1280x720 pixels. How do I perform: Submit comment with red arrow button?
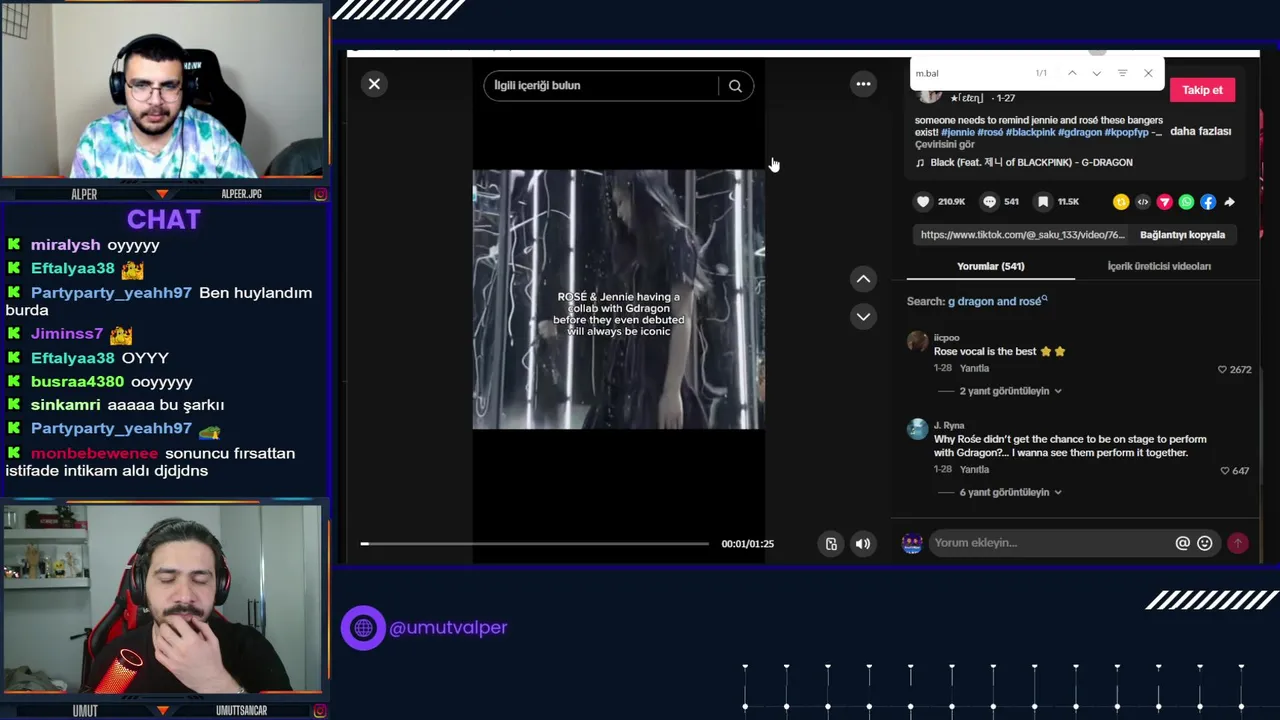pyautogui.click(x=1238, y=543)
